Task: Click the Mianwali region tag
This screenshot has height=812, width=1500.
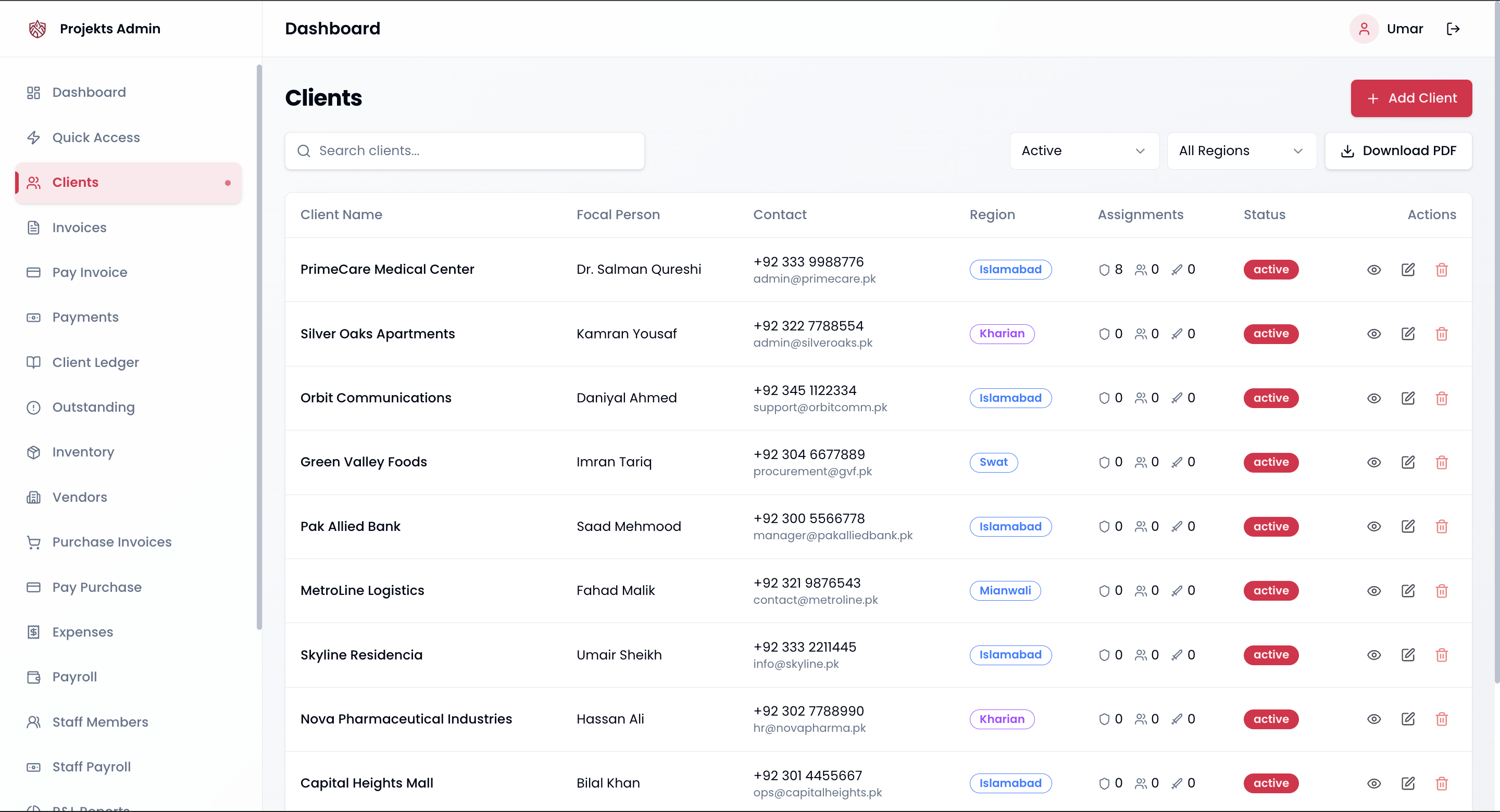Action: 1005,591
